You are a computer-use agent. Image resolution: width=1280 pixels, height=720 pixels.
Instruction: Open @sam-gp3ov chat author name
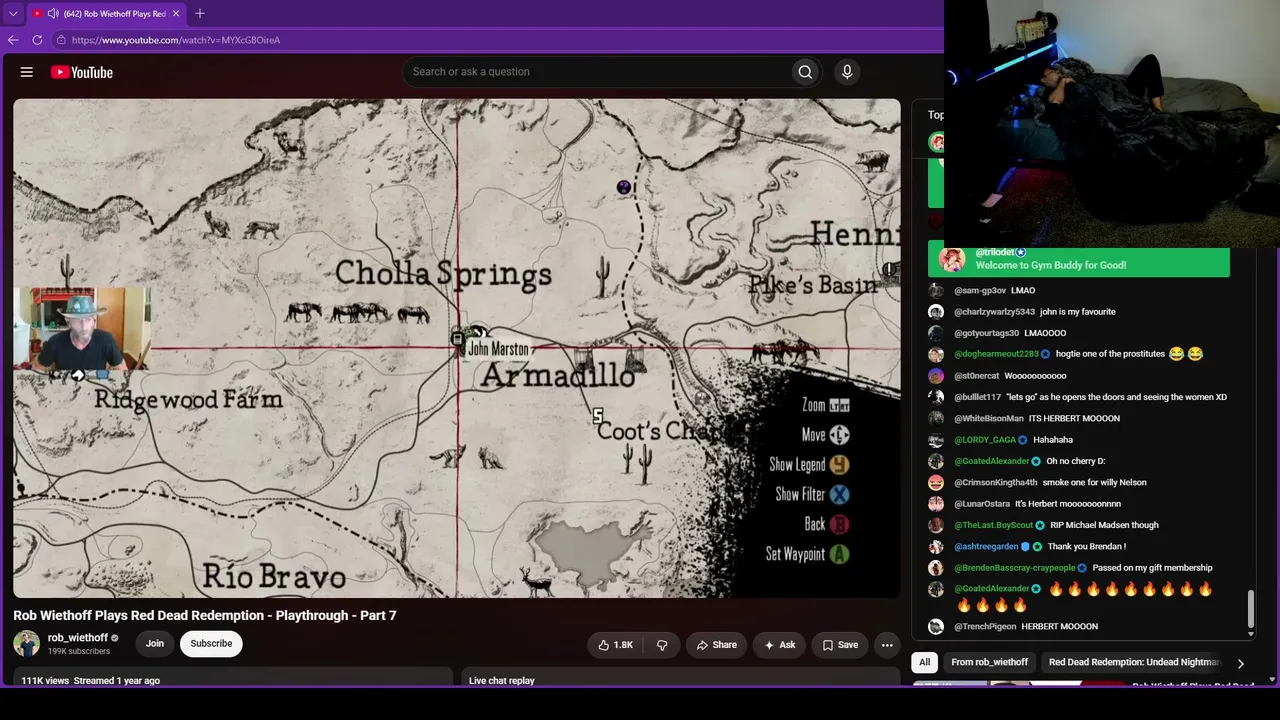click(980, 290)
